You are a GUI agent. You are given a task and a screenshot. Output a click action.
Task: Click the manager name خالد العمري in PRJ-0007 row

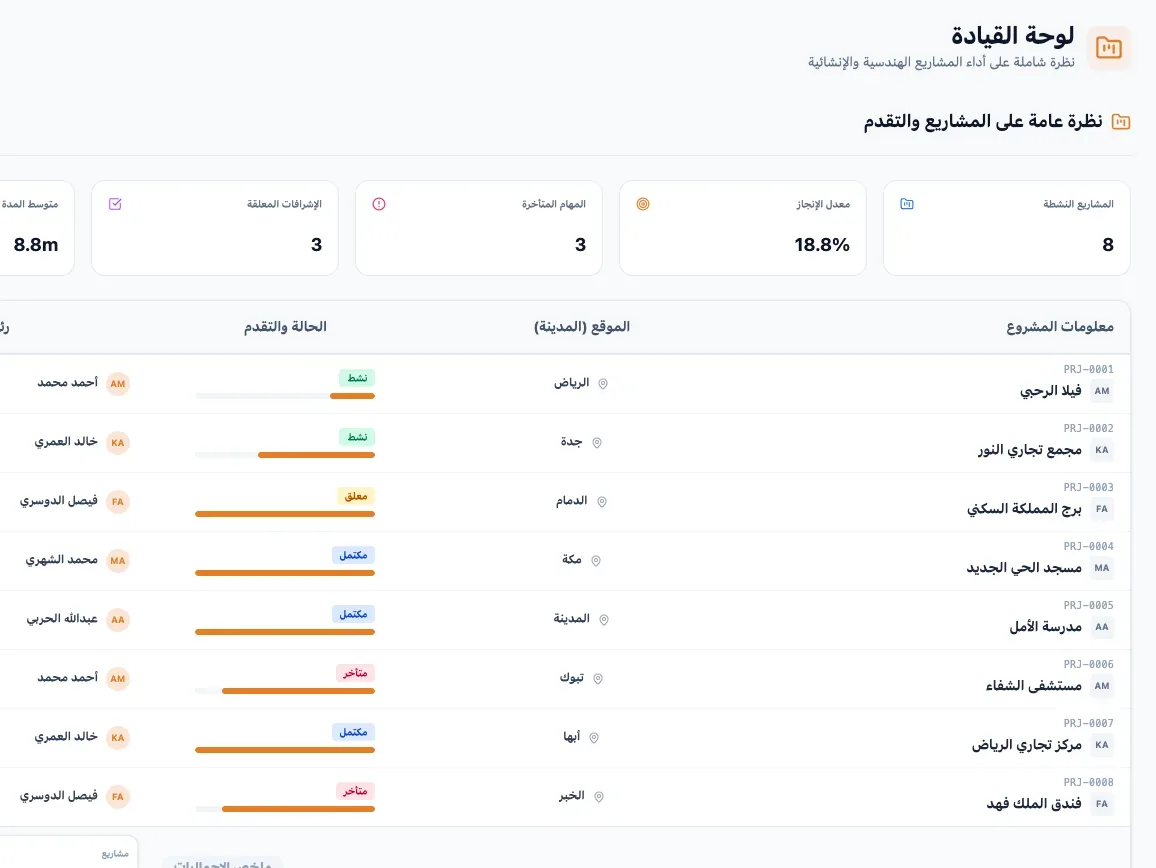pyautogui.click(x=66, y=737)
